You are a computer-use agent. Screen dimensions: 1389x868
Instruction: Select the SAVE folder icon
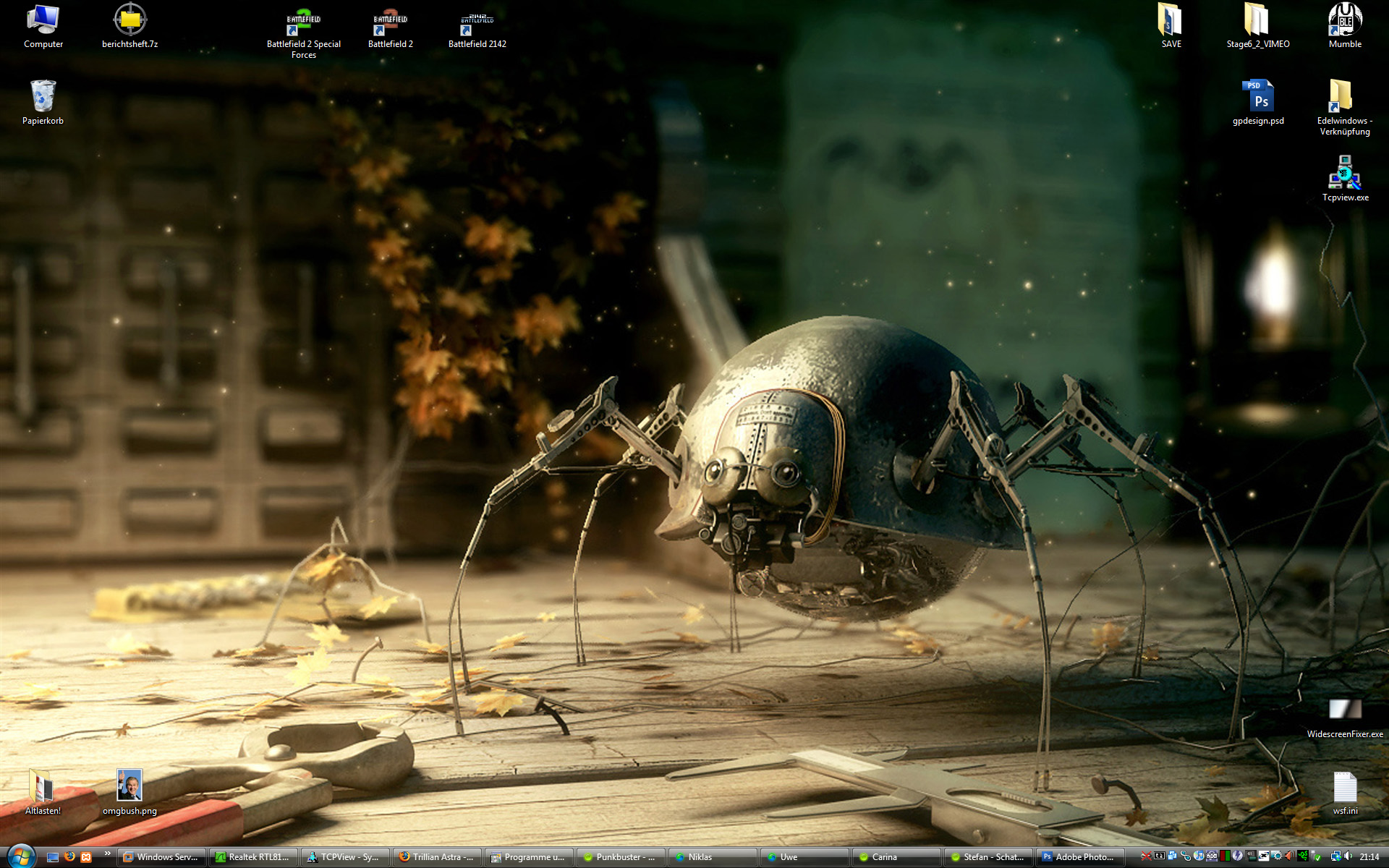point(1171,27)
